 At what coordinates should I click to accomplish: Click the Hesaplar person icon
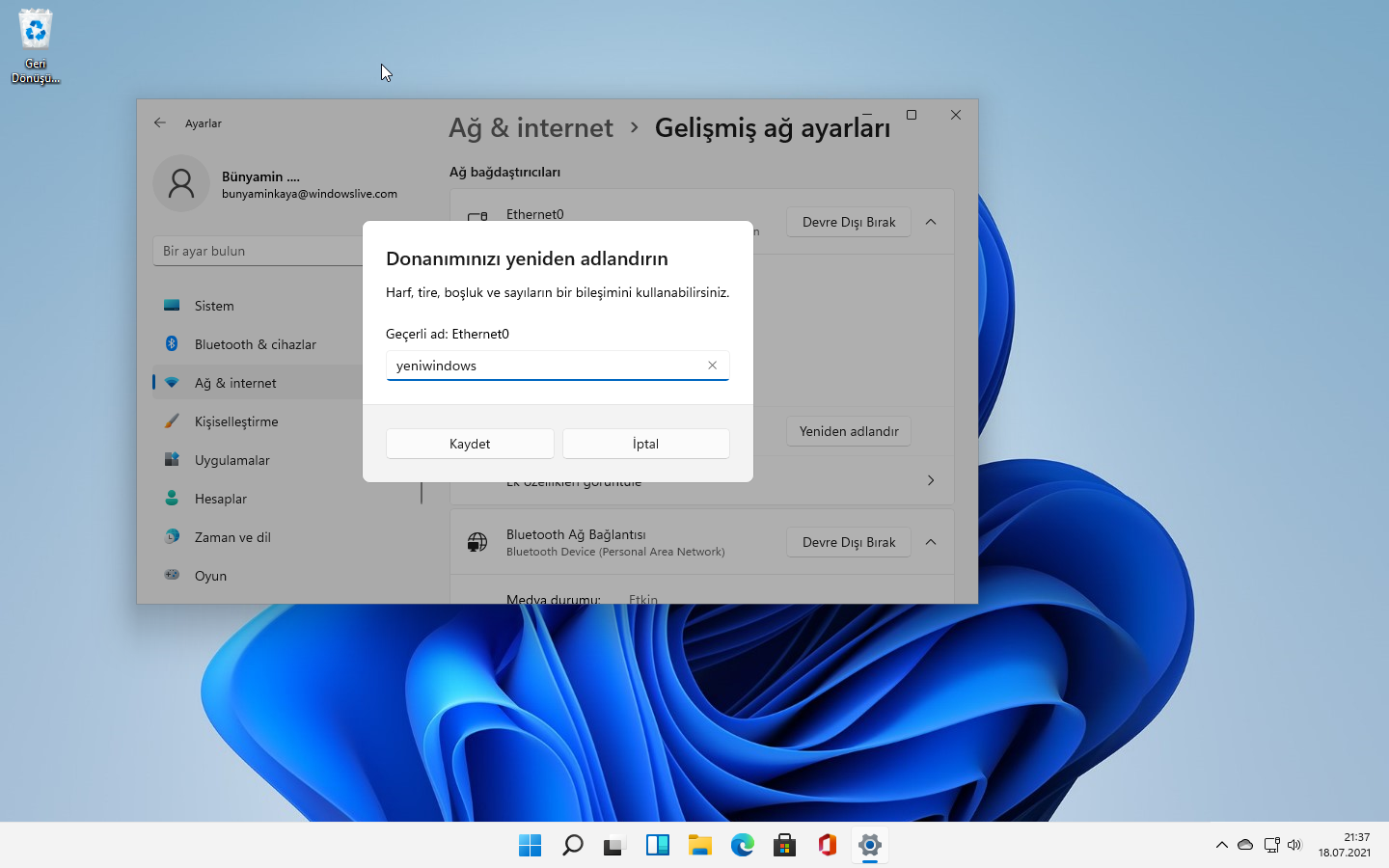[172, 498]
